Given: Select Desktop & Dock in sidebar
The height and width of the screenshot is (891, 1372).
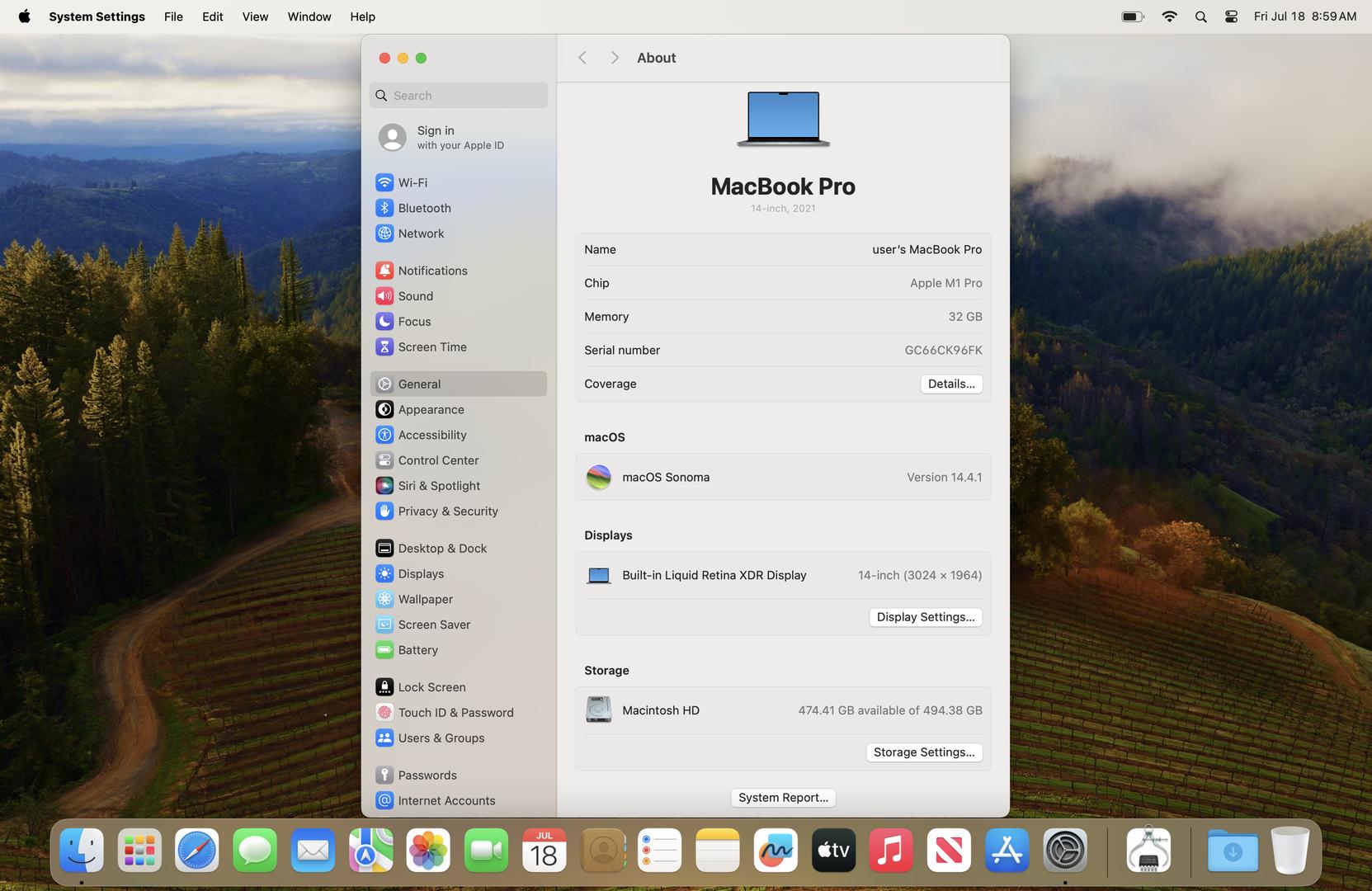Looking at the screenshot, I should [x=458, y=549].
